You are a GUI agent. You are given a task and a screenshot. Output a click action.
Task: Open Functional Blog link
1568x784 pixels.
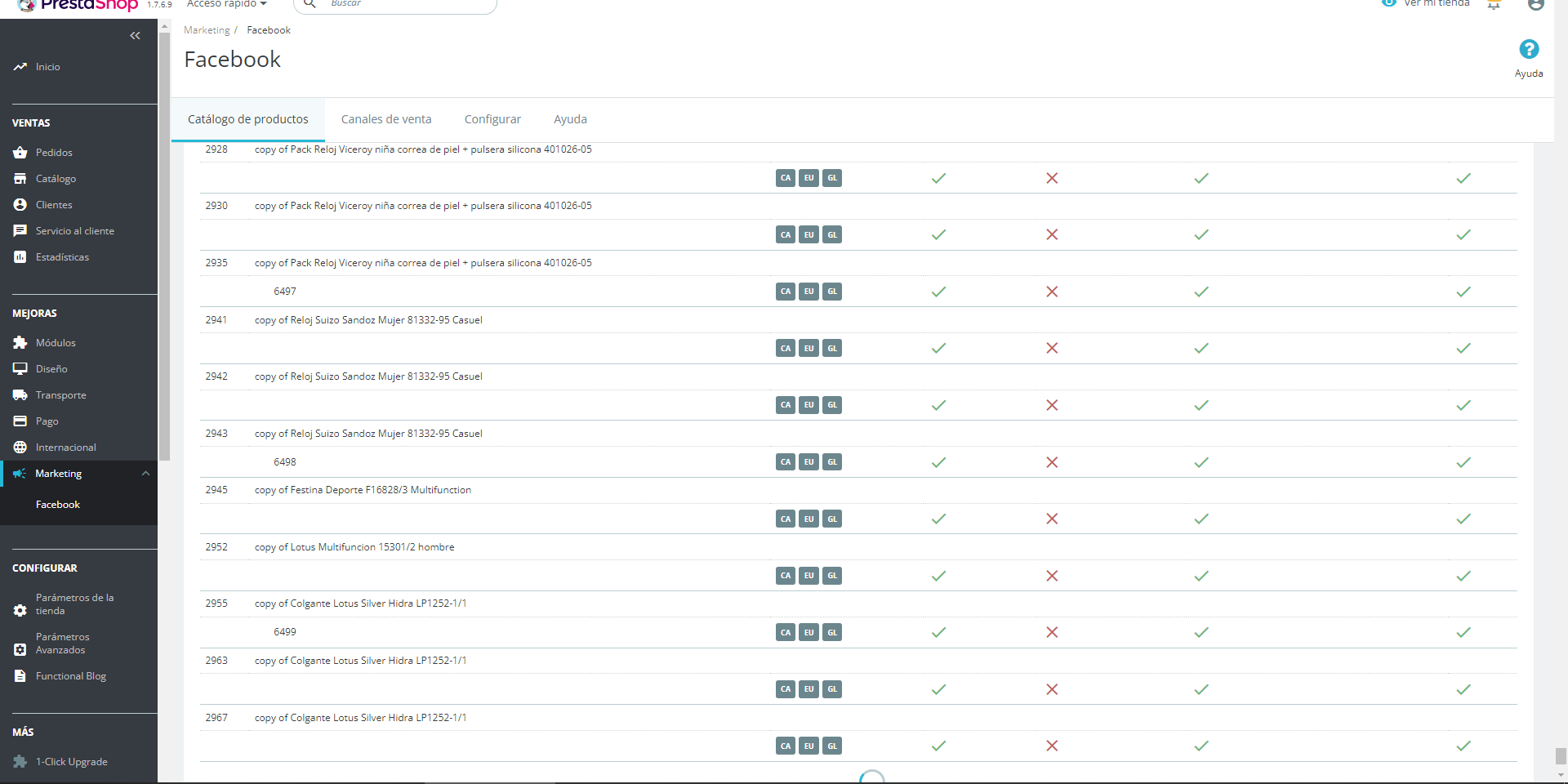tap(71, 676)
